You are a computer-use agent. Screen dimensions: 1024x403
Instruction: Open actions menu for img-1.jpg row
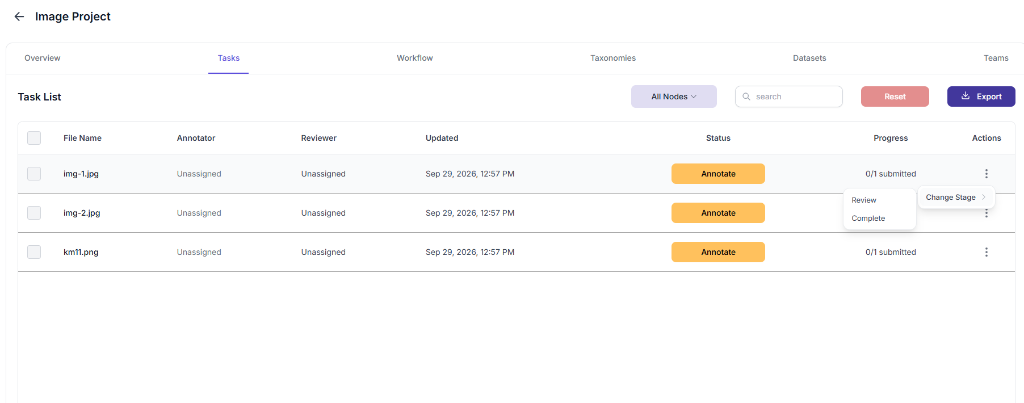click(986, 174)
